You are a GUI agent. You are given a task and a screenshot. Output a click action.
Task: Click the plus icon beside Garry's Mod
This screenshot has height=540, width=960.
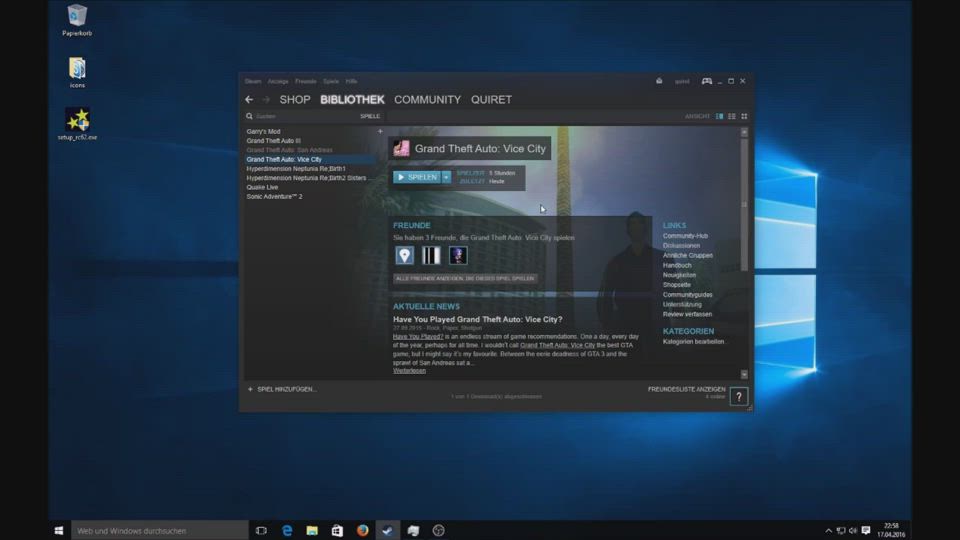click(380, 132)
